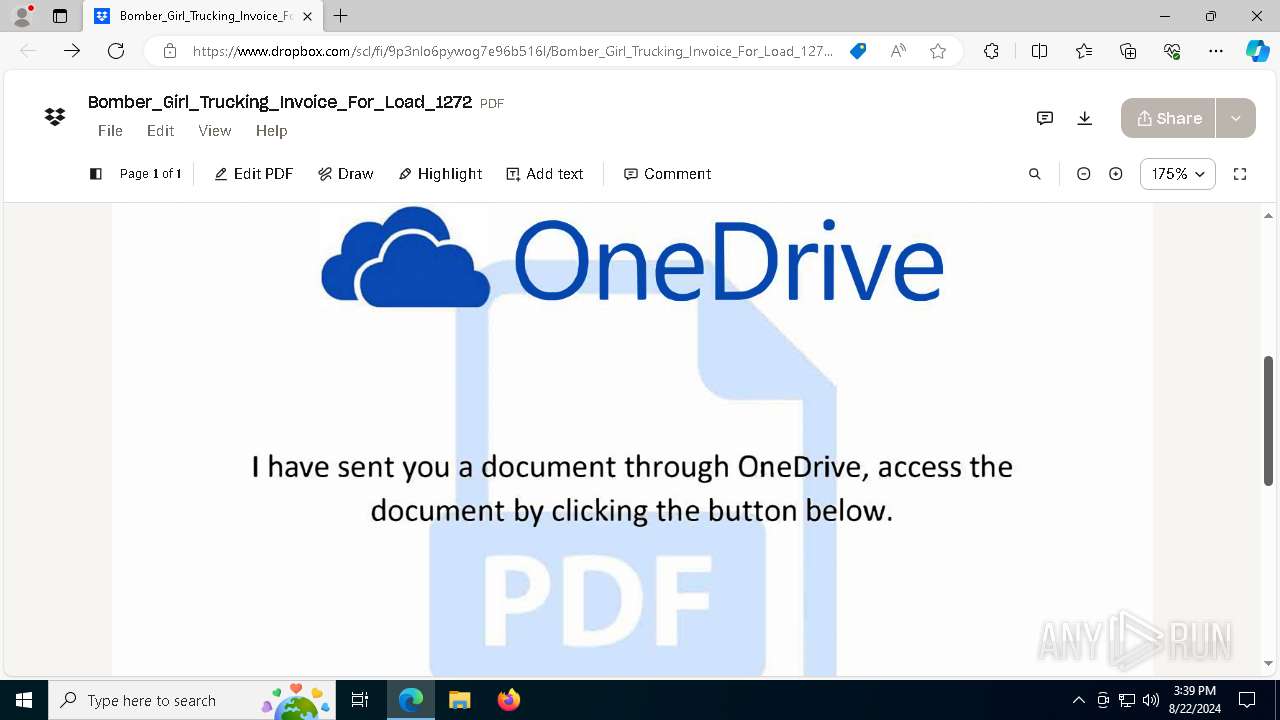1280x720 pixels.
Task: Zoom in with the plus icon
Action: 1116,174
